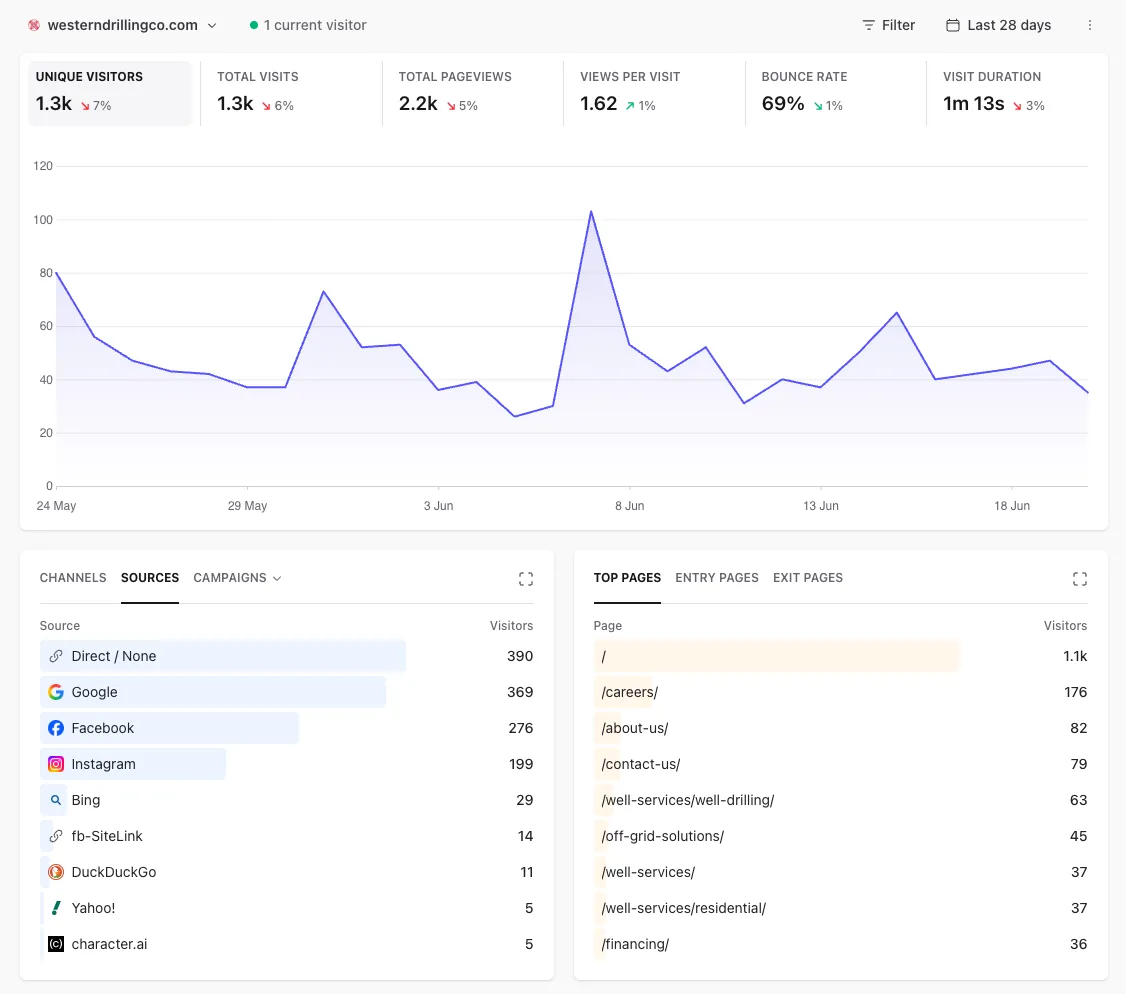Click the Instagram logo icon
Viewport: 1126px width, 994px height.
[55, 763]
